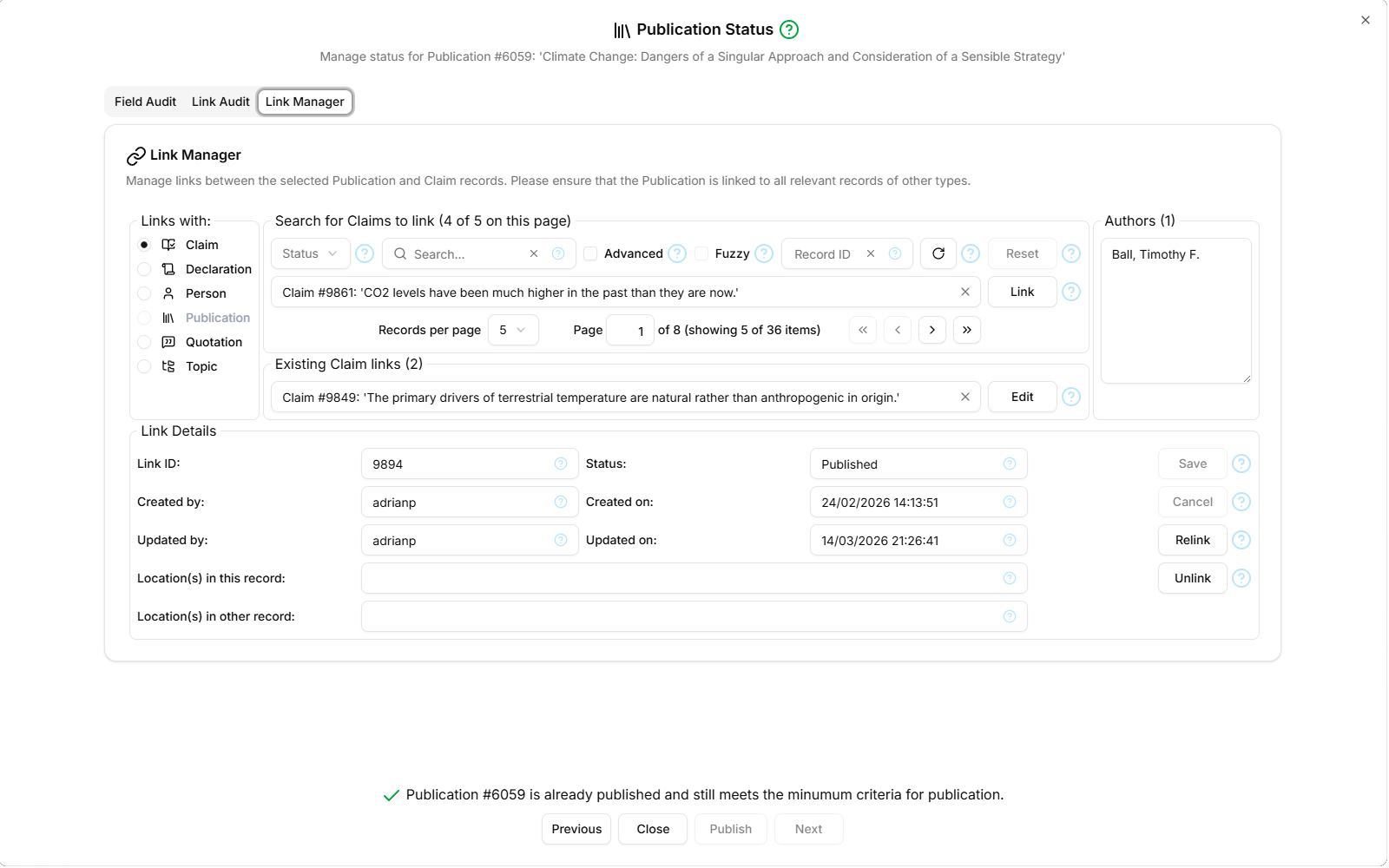Click the Created by adrianp field
Screen dimensions: 1389x868
(470, 502)
